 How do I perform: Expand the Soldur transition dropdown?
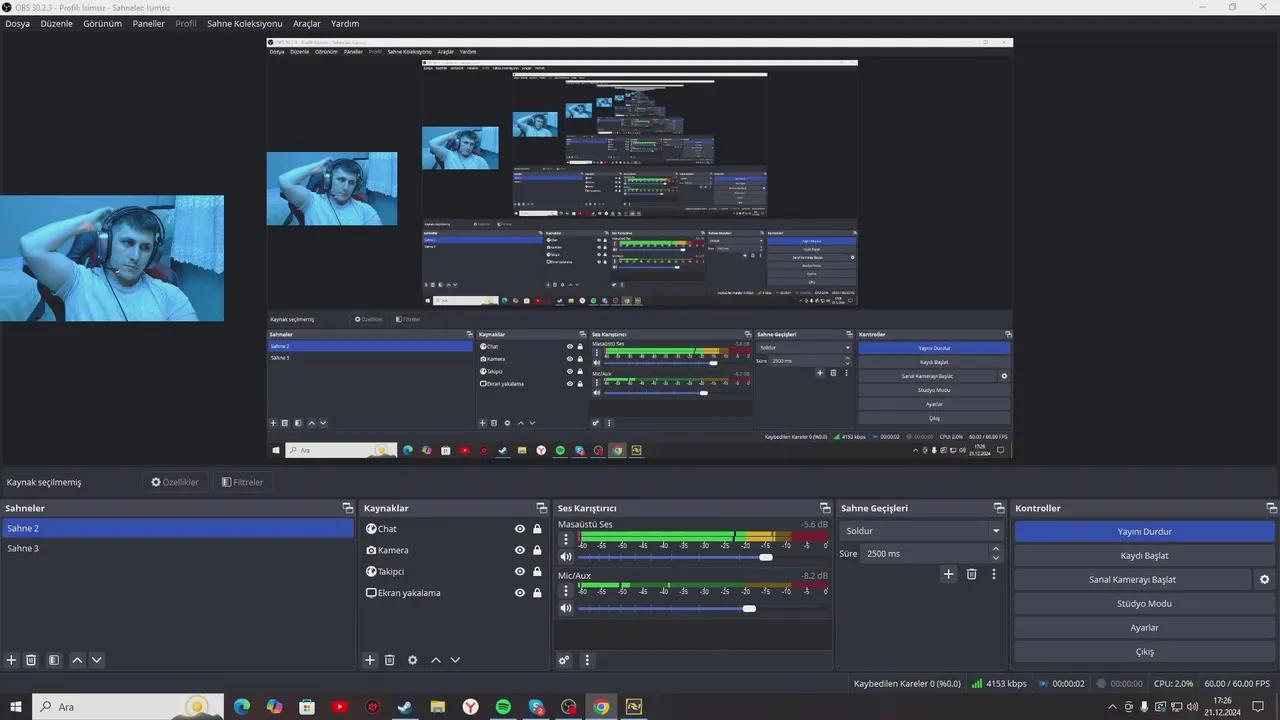(x=995, y=531)
